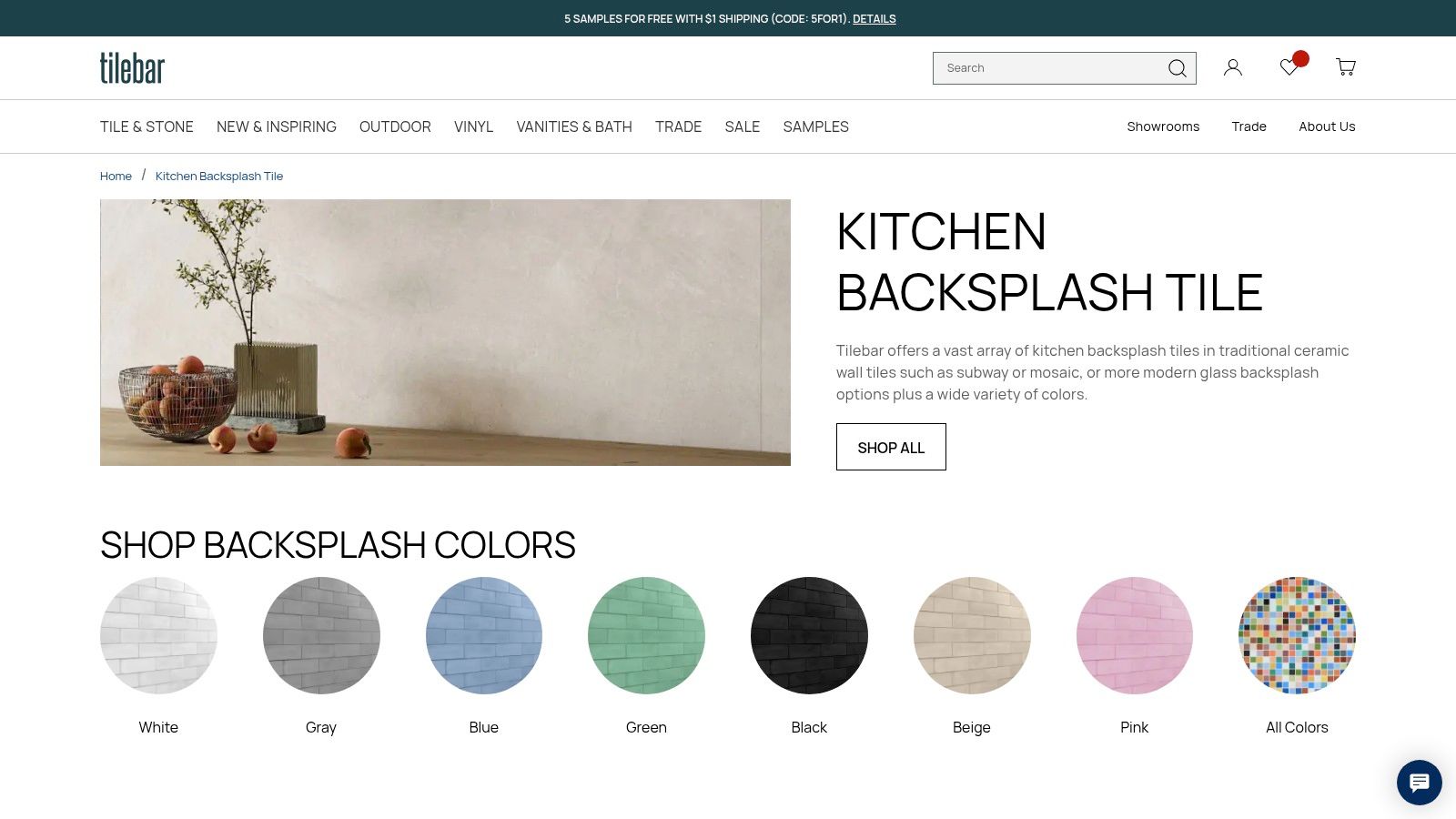This screenshot has width=1456, height=819.
Task: Open the Tile & Stone menu
Action: click(147, 126)
